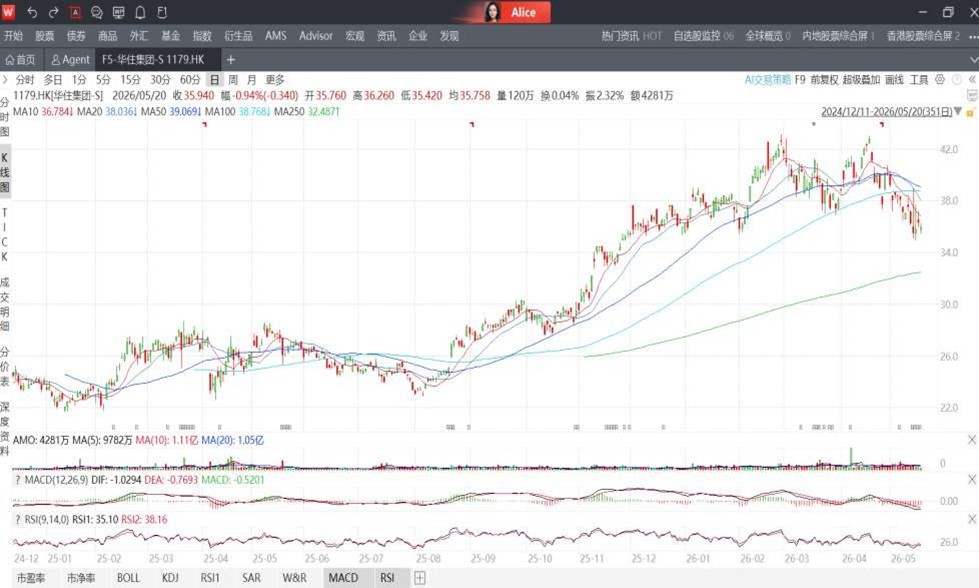Collapse right panel with double-chevron icon
The width and height of the screenshot is (979, 588).
[972, 79]
